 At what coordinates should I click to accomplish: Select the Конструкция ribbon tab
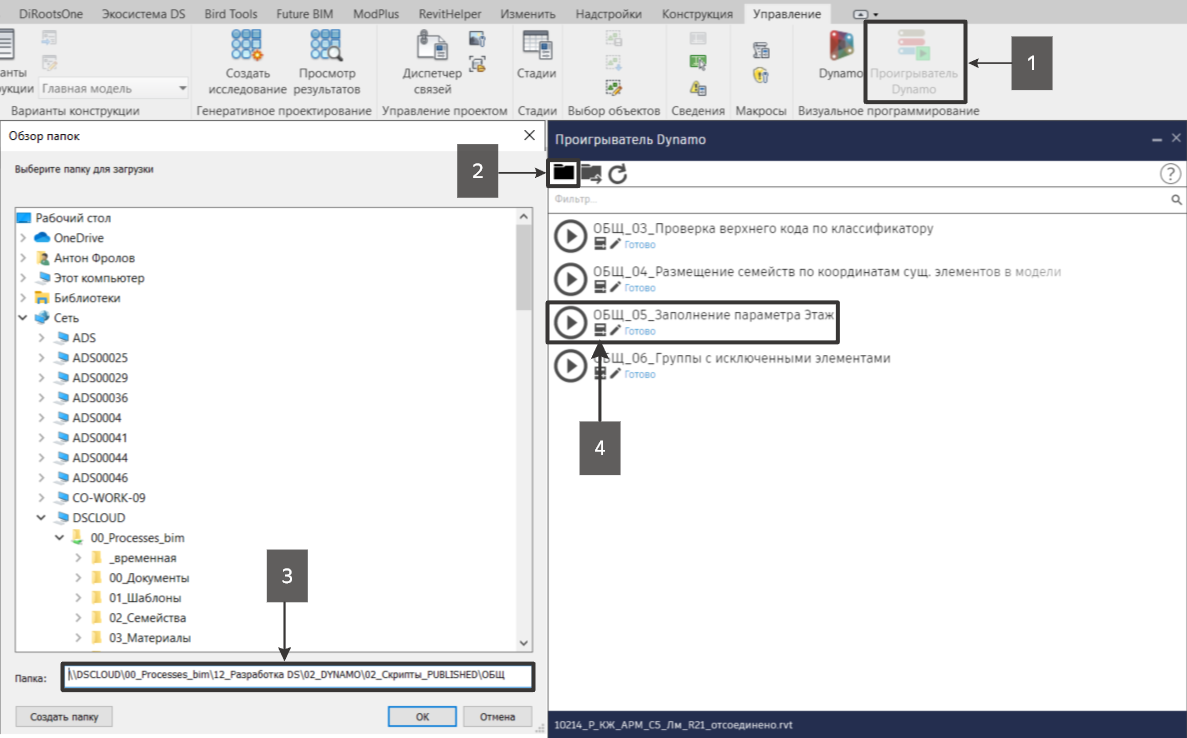click(x=697, y=14)
